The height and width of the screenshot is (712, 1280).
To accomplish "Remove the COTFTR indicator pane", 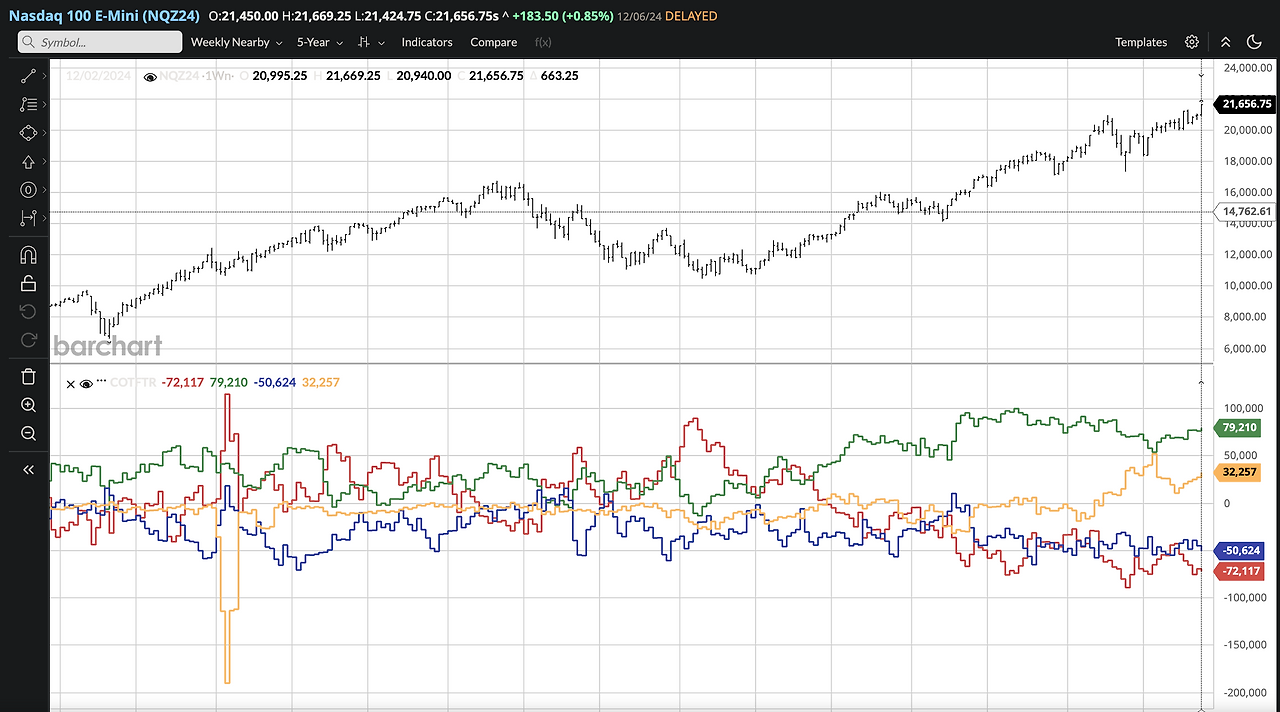I will pyautogui.click(x=70, y=383).
